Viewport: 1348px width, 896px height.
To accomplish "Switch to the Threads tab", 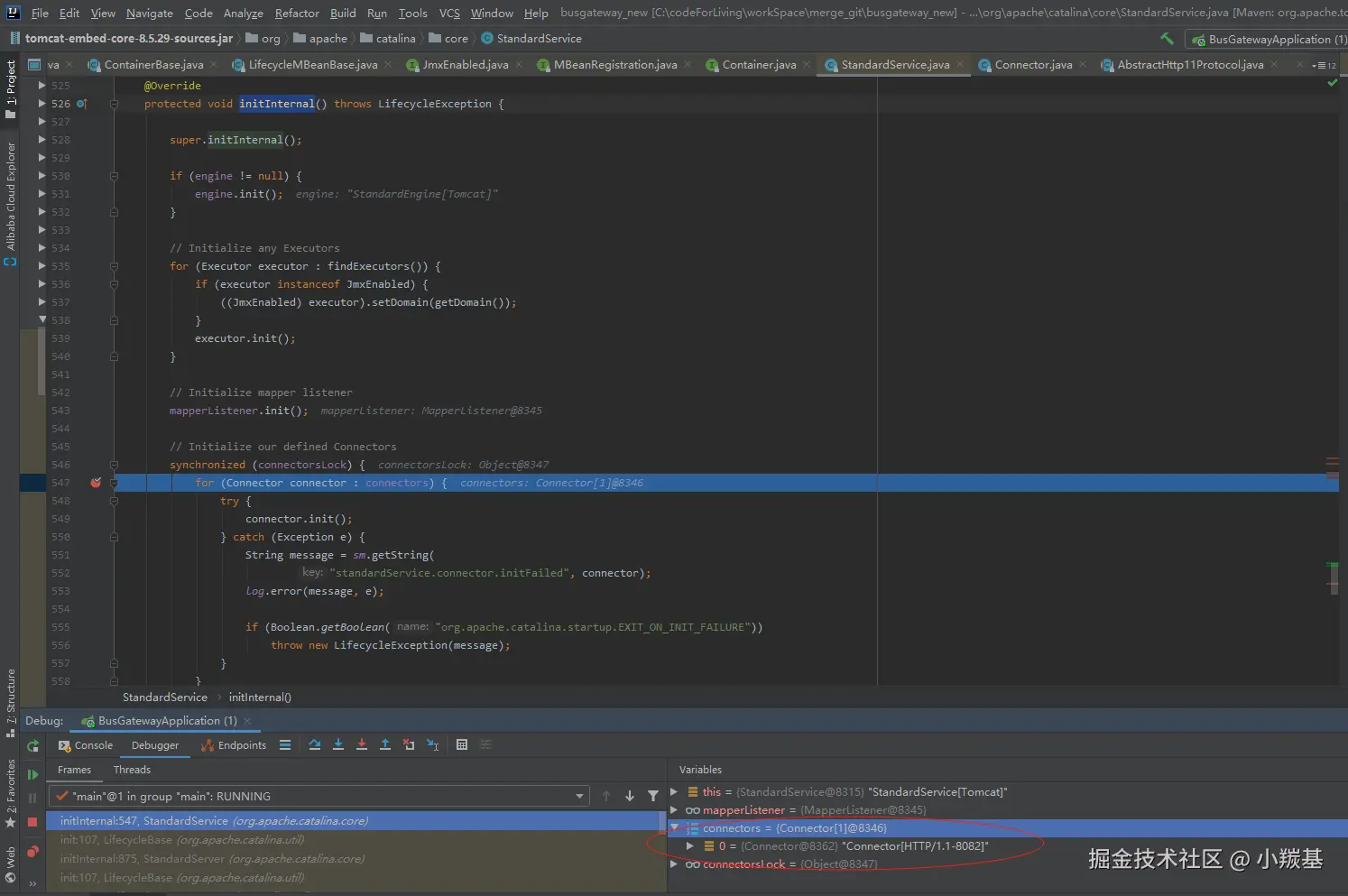I will (132, 770).
